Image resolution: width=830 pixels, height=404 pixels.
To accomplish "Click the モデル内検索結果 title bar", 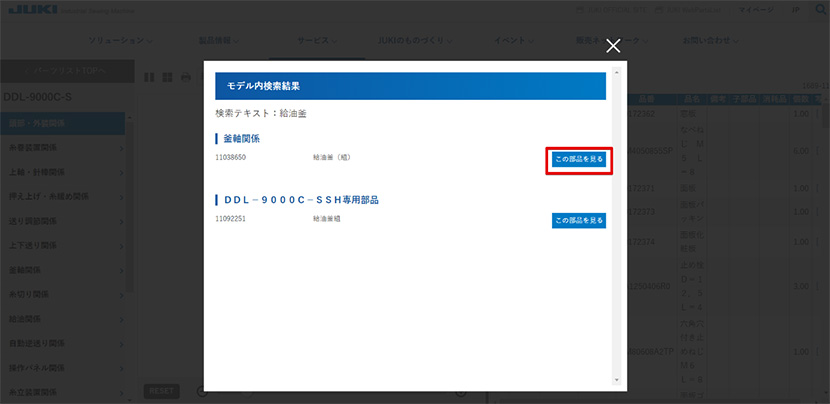I will (x=410, y=86).
